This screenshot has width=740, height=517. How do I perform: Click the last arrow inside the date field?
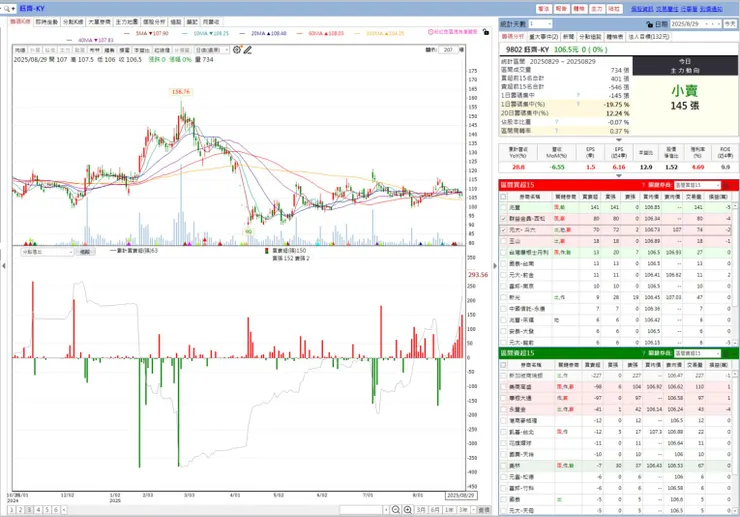tap(719, 24)
